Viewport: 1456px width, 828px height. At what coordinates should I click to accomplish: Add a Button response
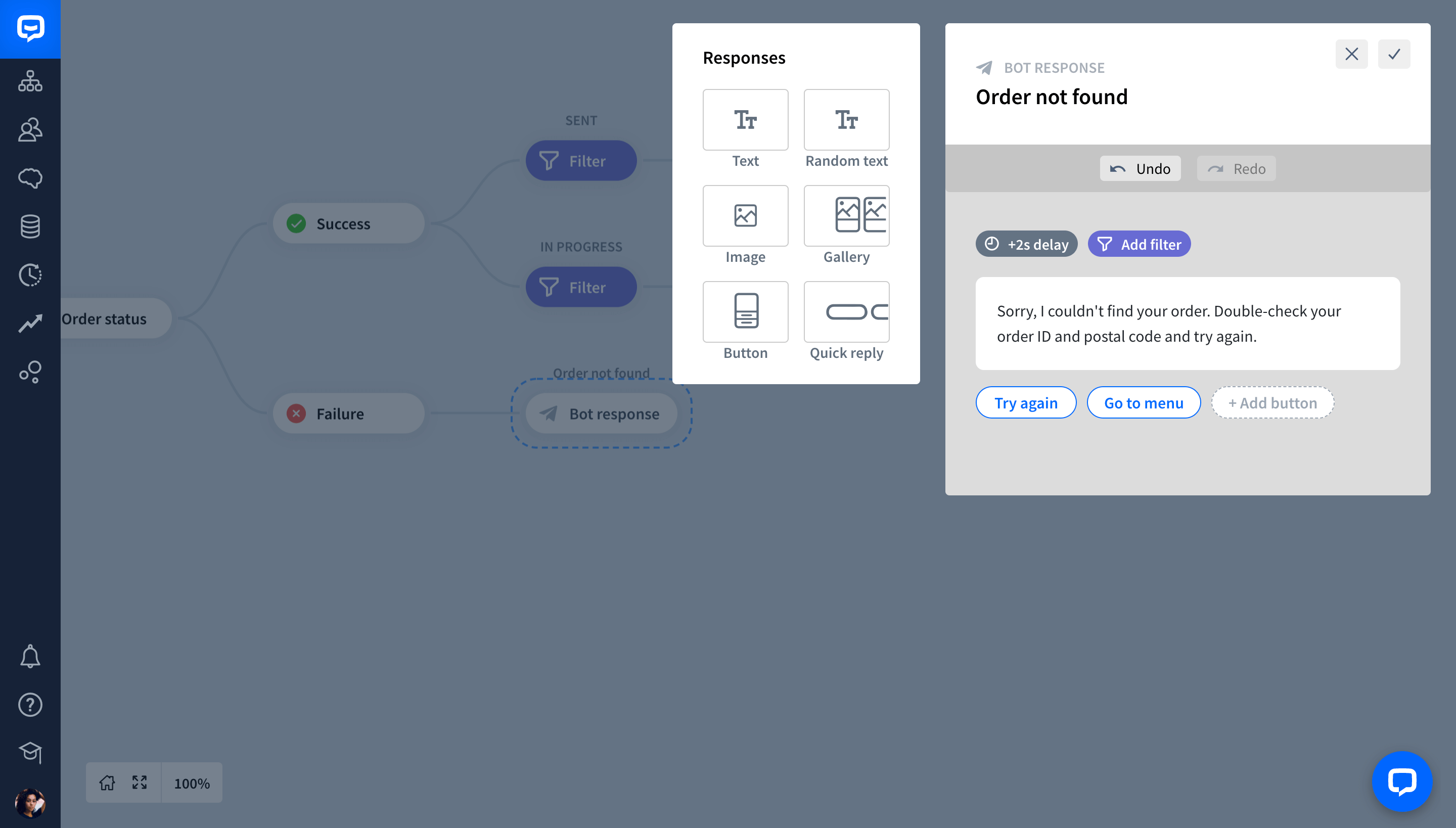pos(745,311)
